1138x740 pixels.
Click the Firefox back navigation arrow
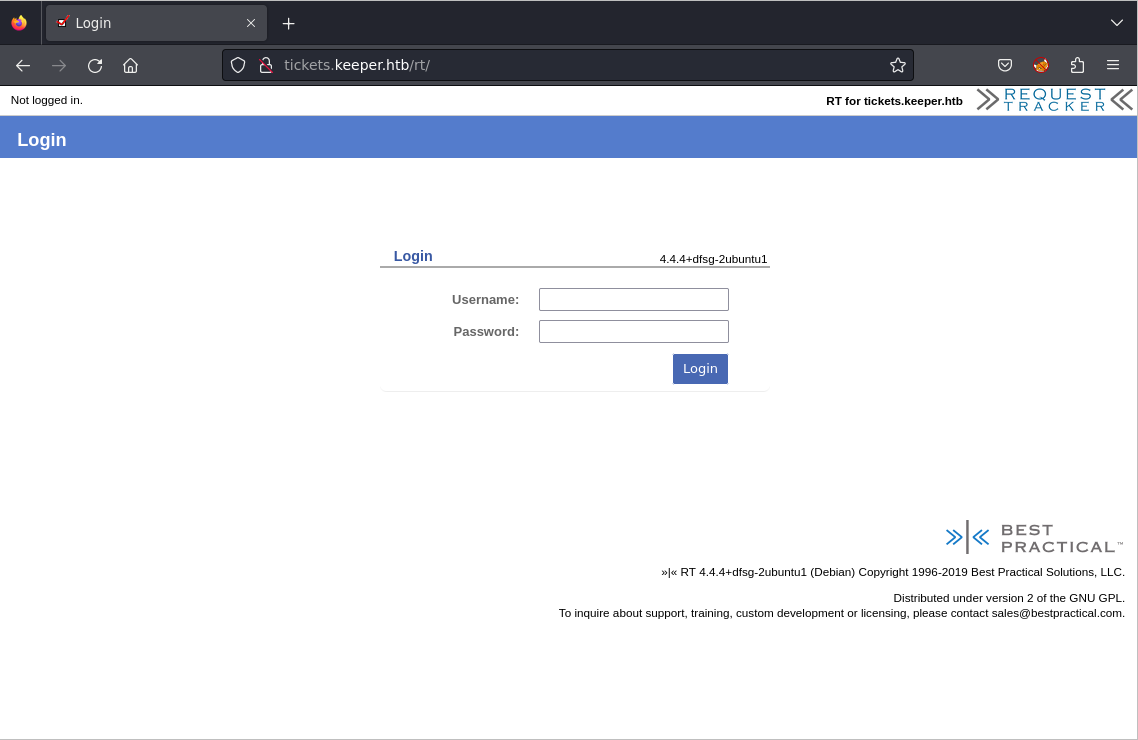pyautogui.click(x=22, y=65)
